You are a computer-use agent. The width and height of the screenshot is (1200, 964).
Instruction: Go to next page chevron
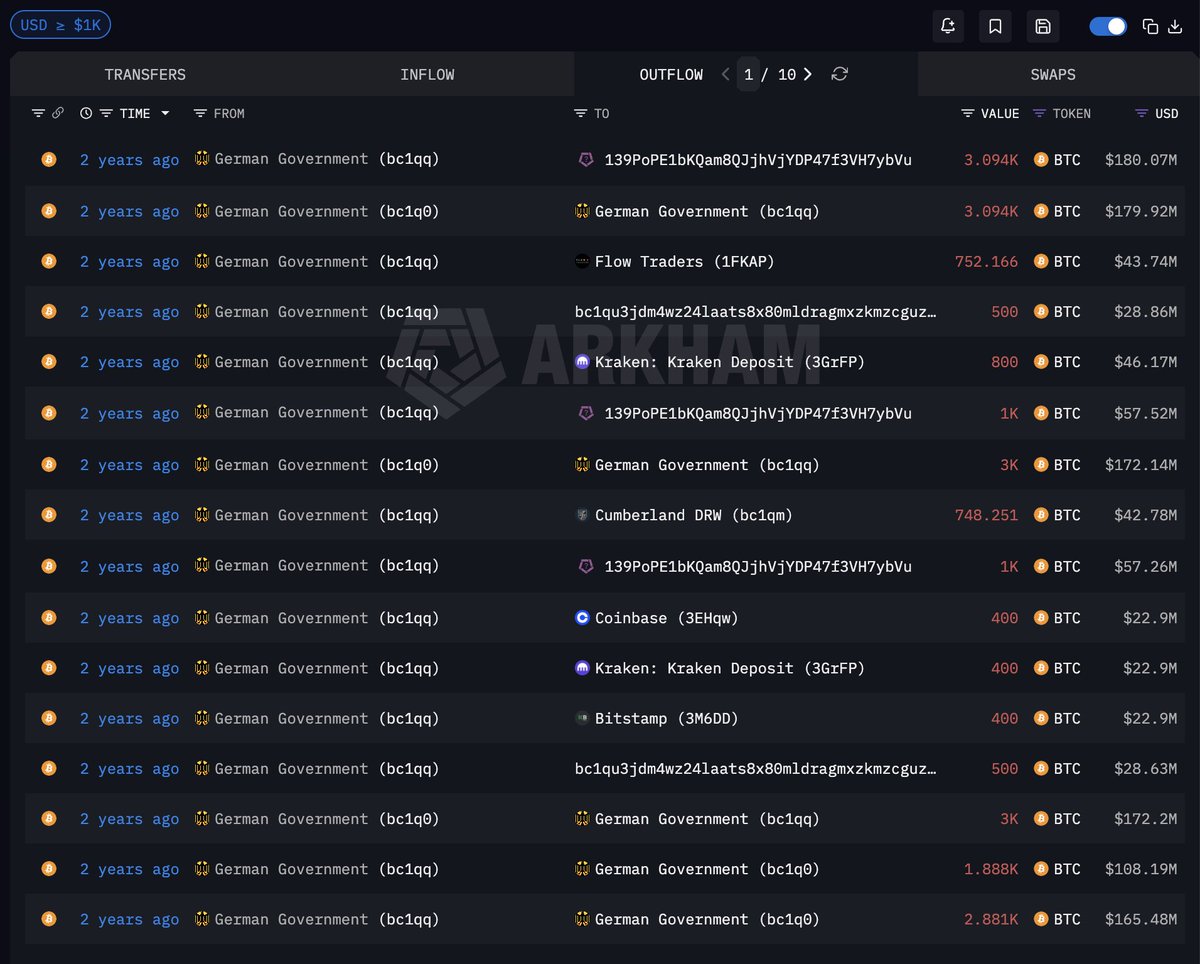(808, 74)
